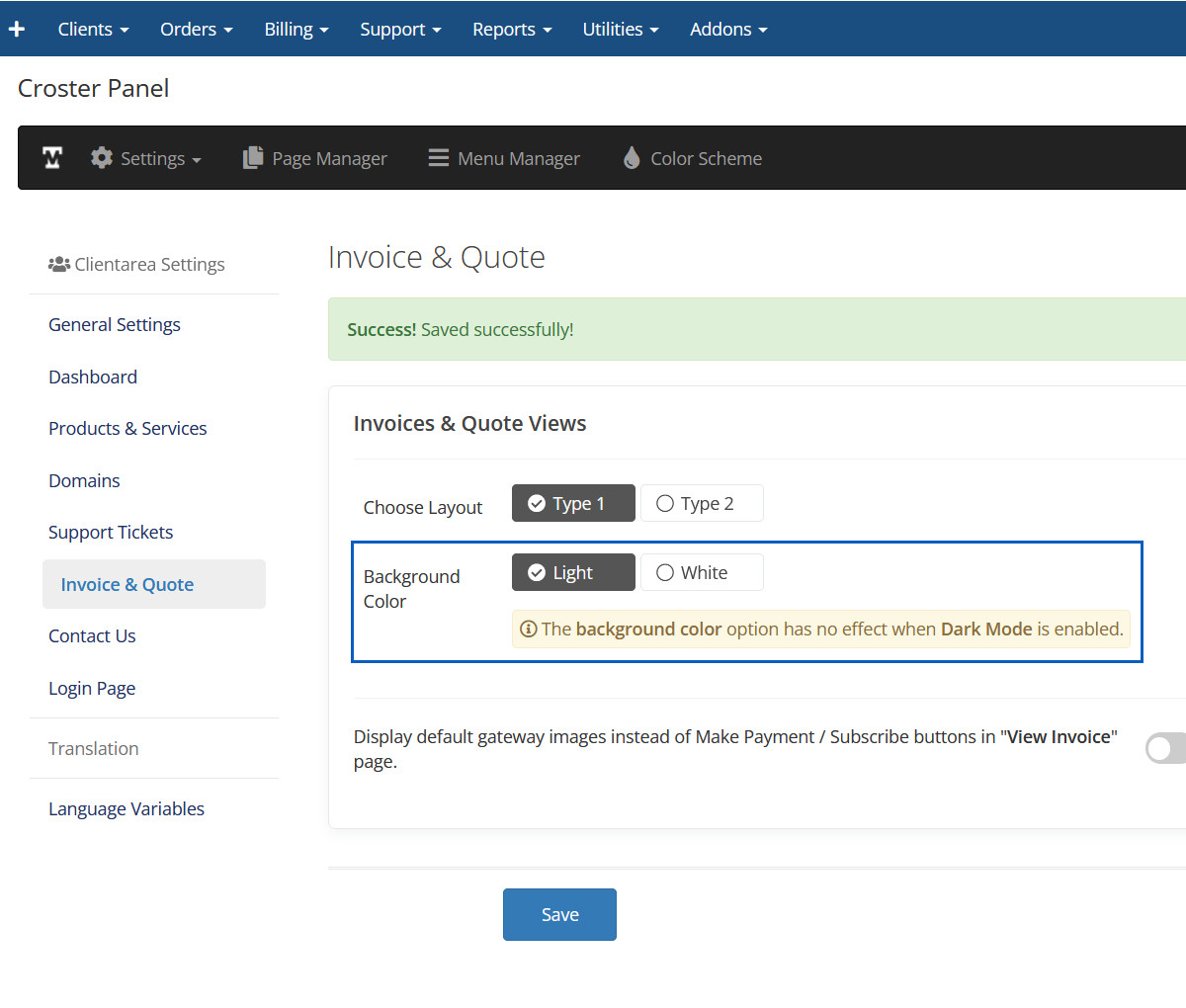Go to Products & Services settings

[127, 429]
